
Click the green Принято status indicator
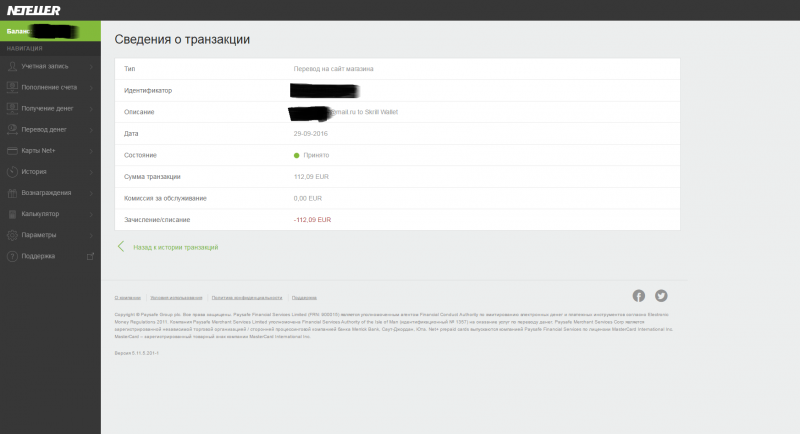(297, 156)
